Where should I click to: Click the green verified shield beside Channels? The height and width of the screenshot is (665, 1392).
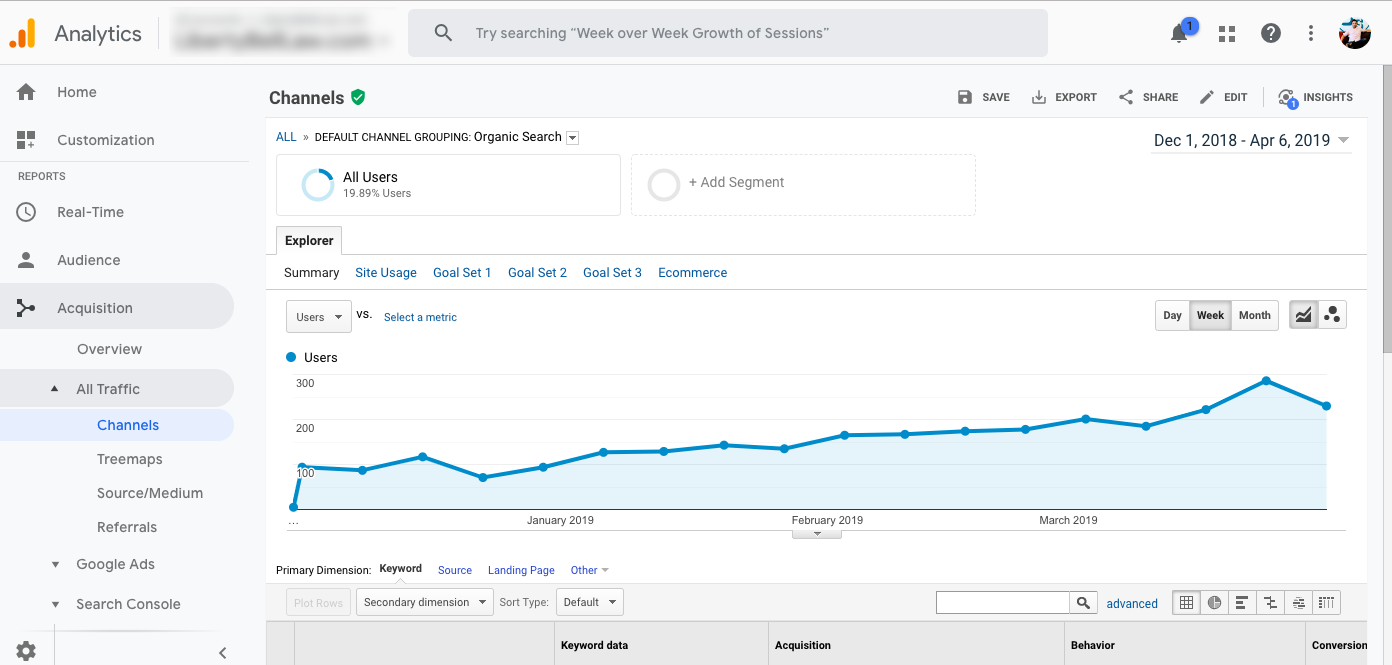point(358,97)
